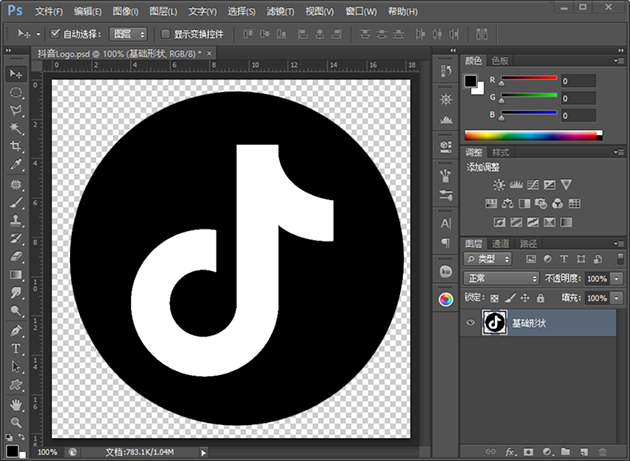630x461 pixels.
Task: Add a Vibrance adjustment
Action: pyautogui.click(x=566, y=185)
